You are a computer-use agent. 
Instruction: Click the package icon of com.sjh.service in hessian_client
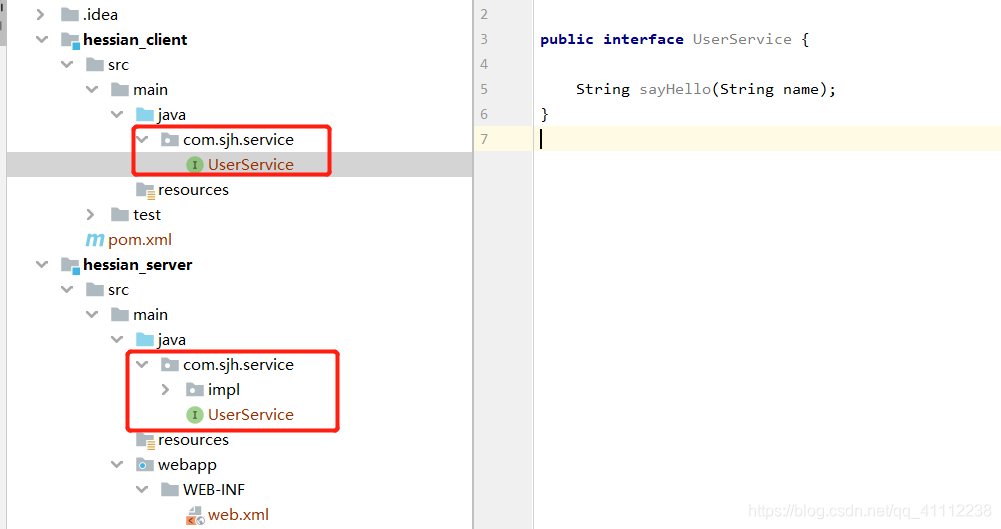coord(170,139)
